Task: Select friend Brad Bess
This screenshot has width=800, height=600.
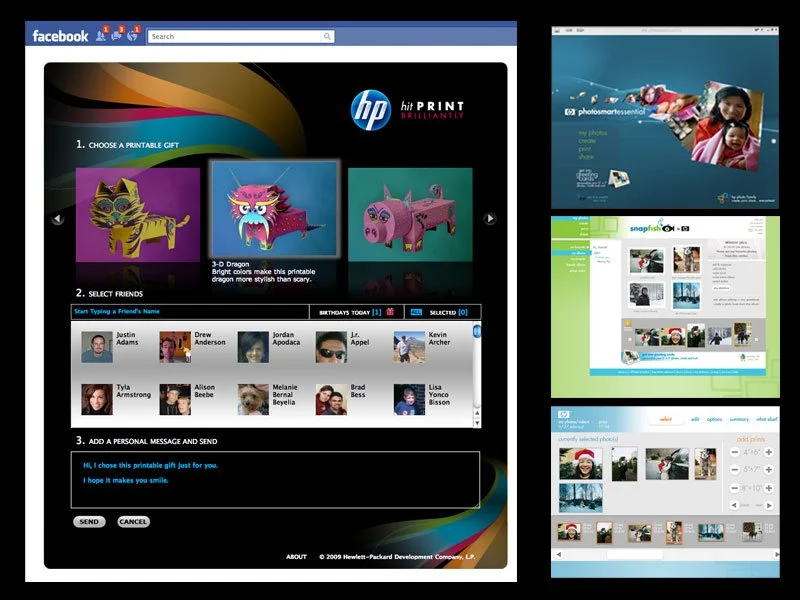Action: pos(340,399)
